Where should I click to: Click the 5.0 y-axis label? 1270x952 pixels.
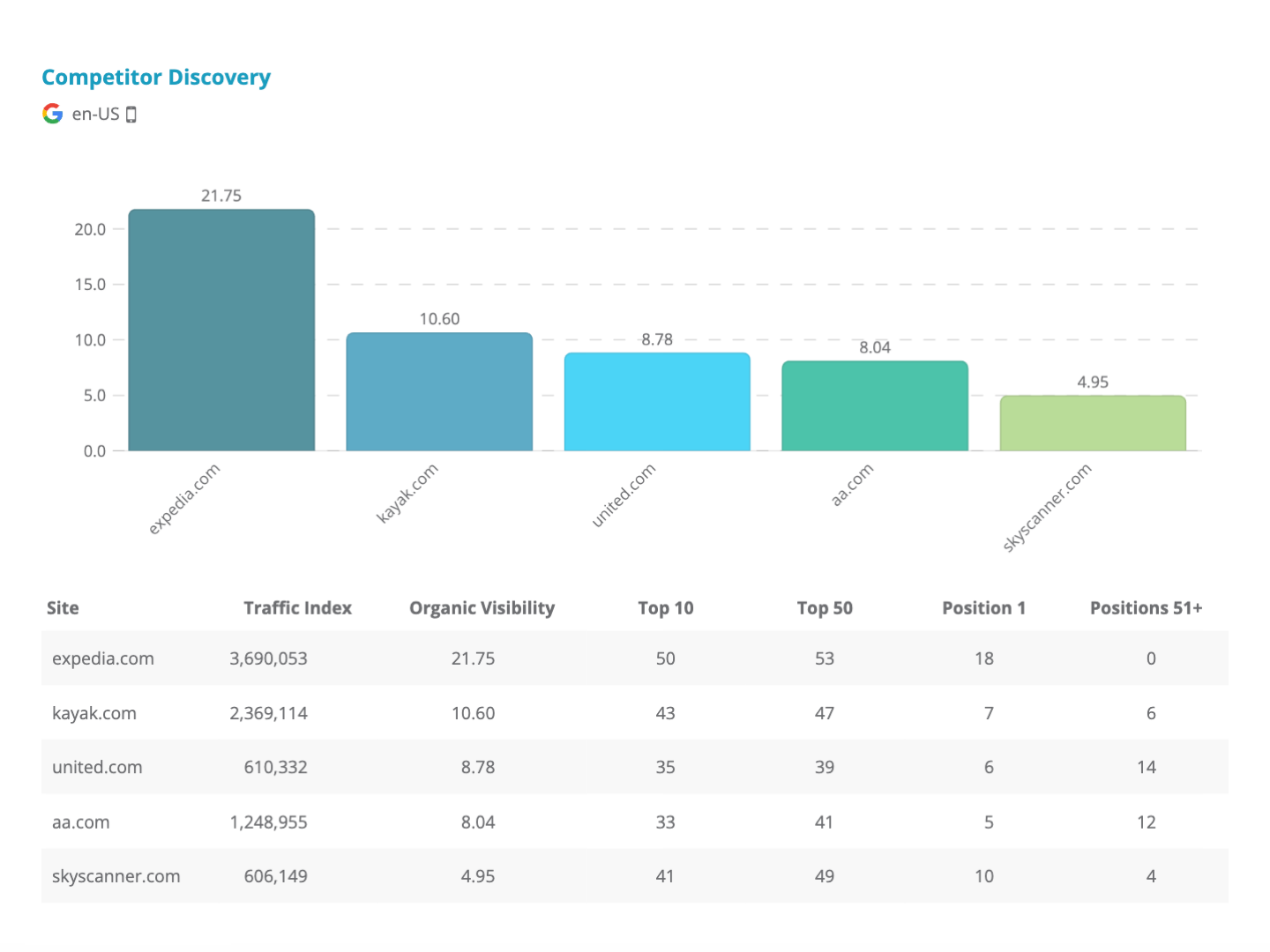(x=94, y=396)
